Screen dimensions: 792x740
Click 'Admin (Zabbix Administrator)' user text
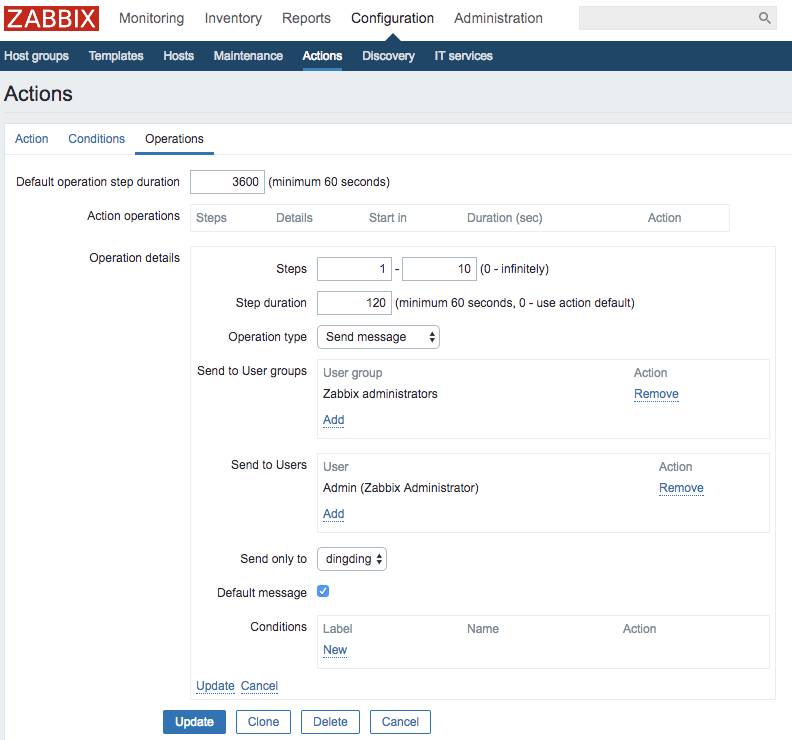pyautogui.click(x=401, y=487)
